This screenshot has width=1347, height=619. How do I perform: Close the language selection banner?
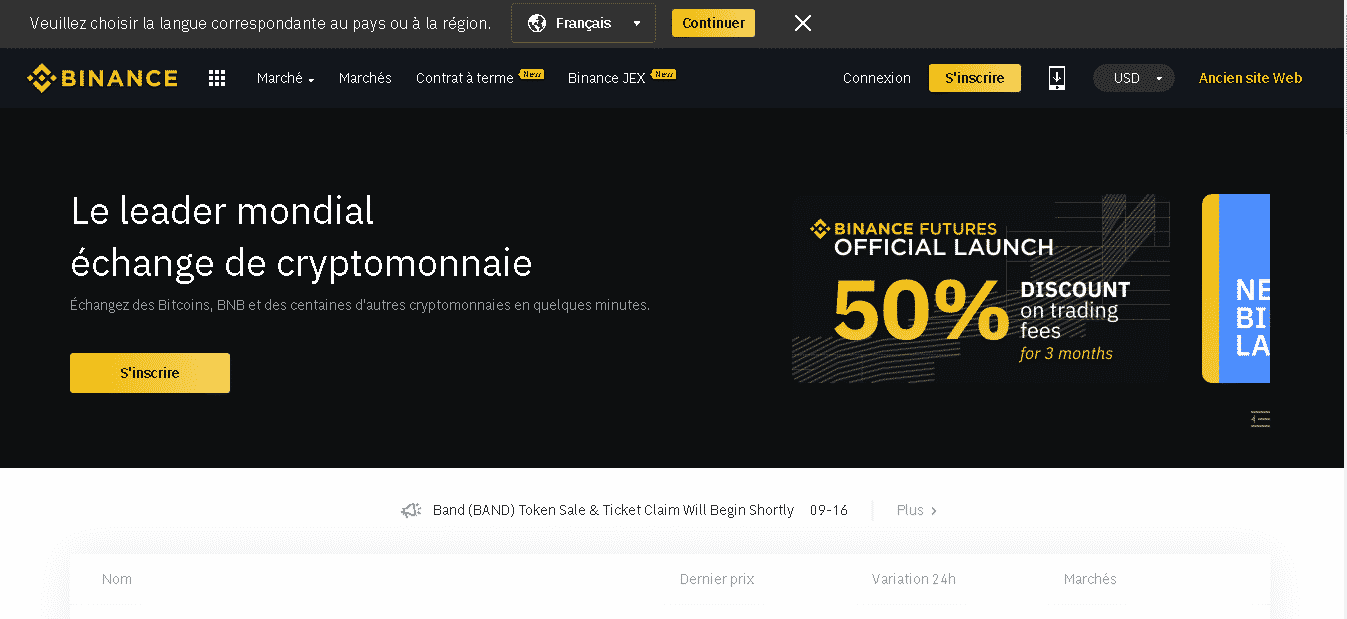[x=802, y=23]
